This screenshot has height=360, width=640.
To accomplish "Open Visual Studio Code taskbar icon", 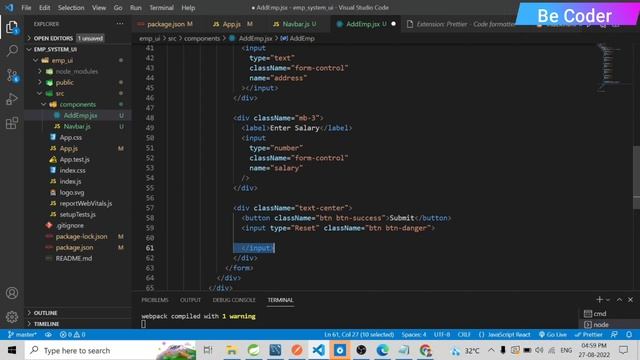I will coord(319,350).
